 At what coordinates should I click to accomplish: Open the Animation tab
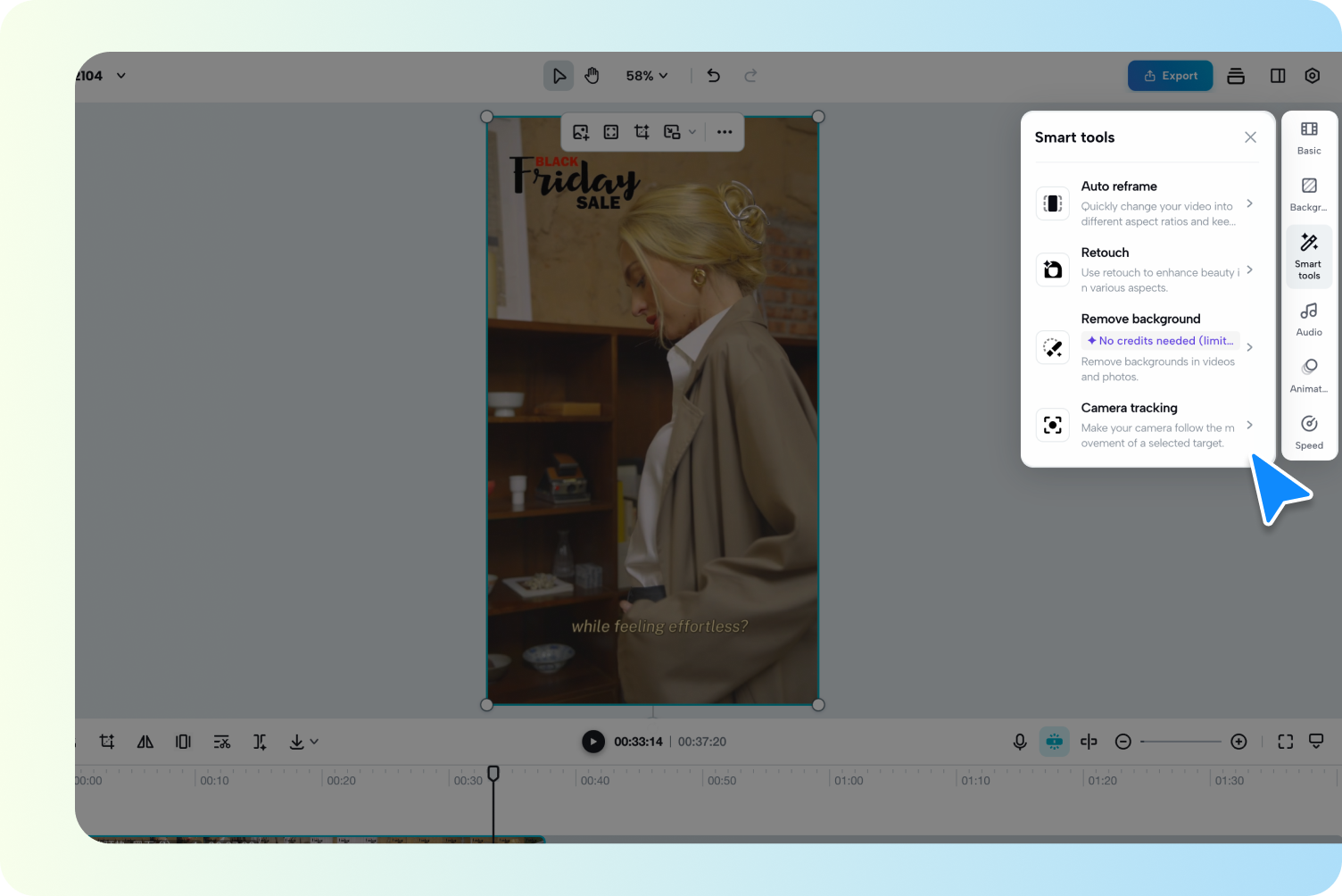tap(1309, 376)
